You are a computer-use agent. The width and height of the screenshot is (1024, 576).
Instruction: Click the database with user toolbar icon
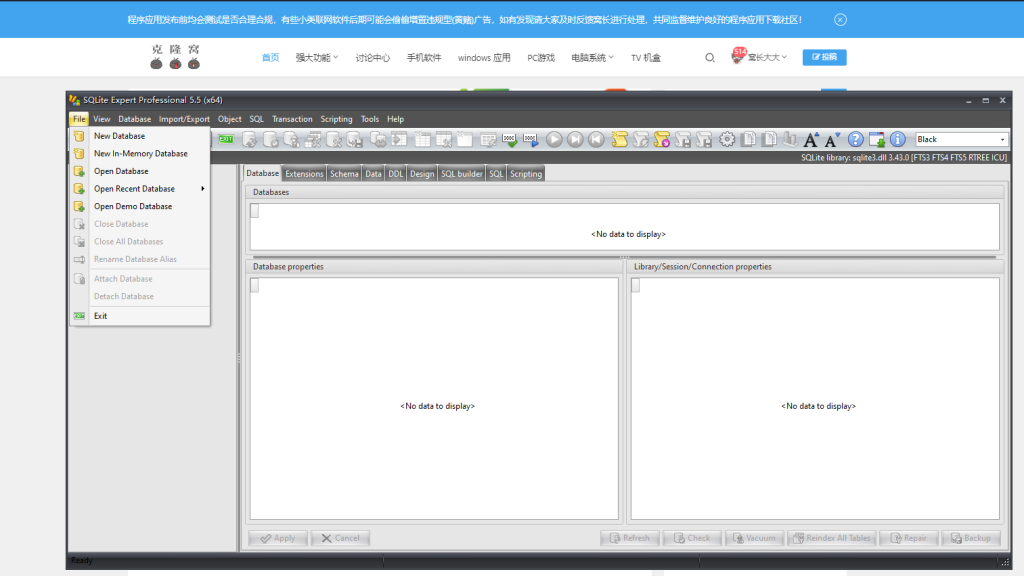point(291,139)
